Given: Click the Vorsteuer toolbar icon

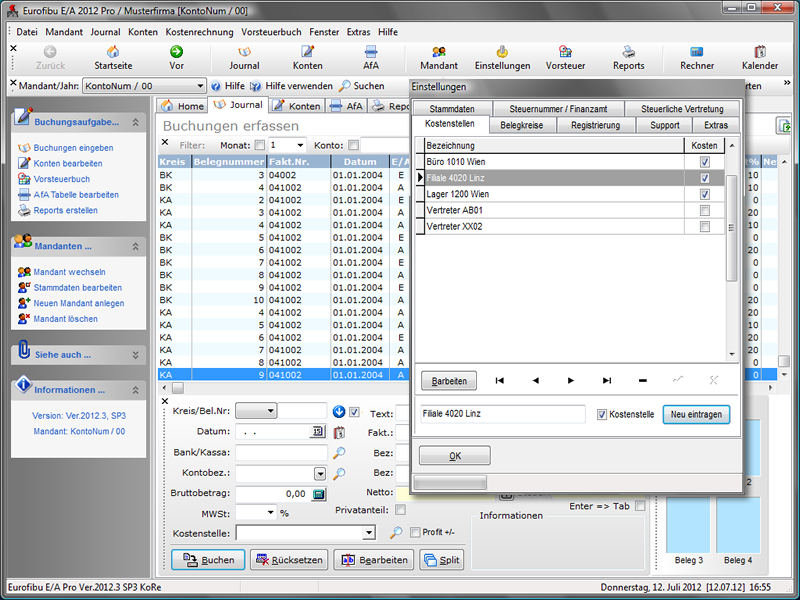Looking at the screenshot, I should [565, 52].
